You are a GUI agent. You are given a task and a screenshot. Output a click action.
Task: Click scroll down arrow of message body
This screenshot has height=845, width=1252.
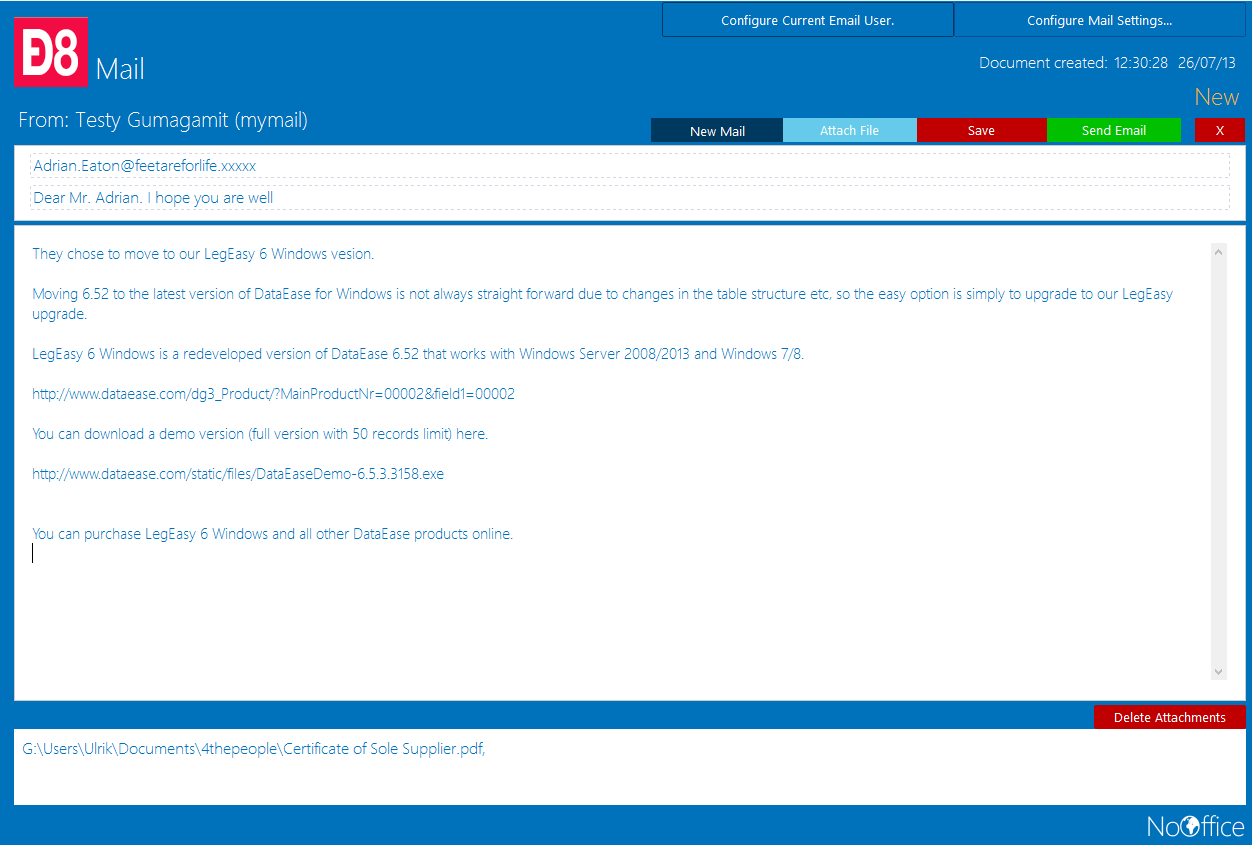pos(1219,671)
